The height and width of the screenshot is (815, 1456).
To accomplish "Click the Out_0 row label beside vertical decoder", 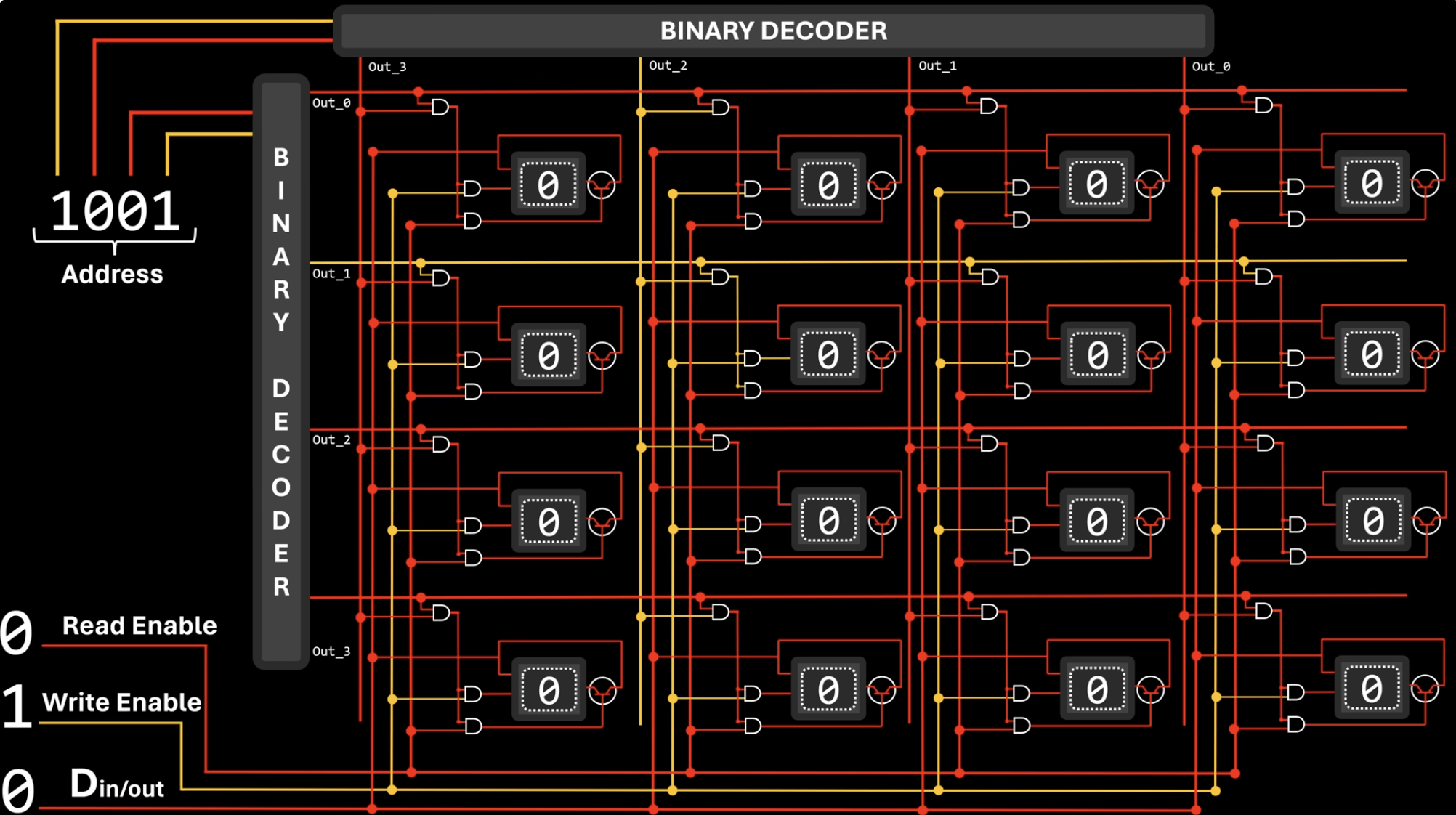I will tap(331, 103).
